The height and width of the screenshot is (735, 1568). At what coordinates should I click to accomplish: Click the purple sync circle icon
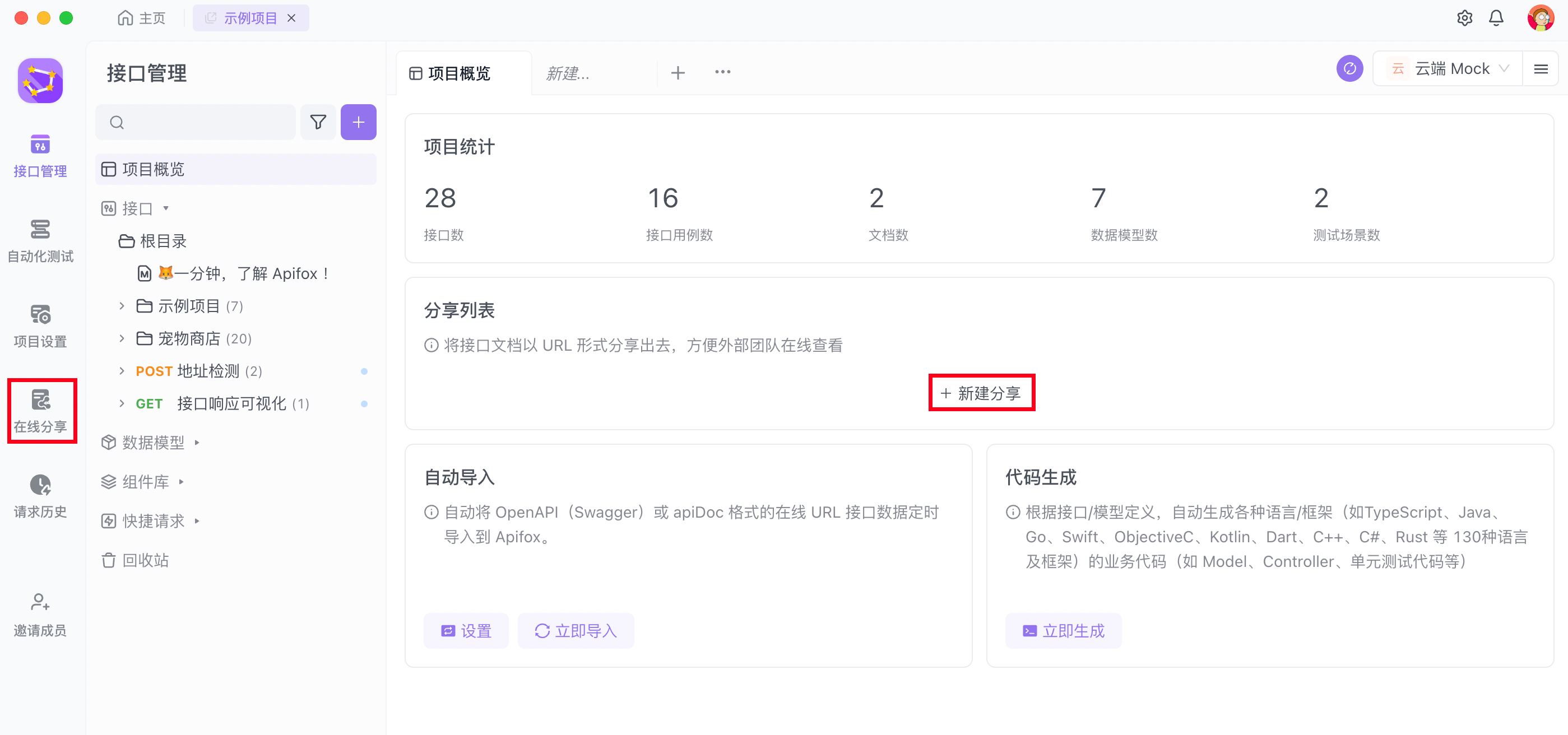[x=1349, y=69]
